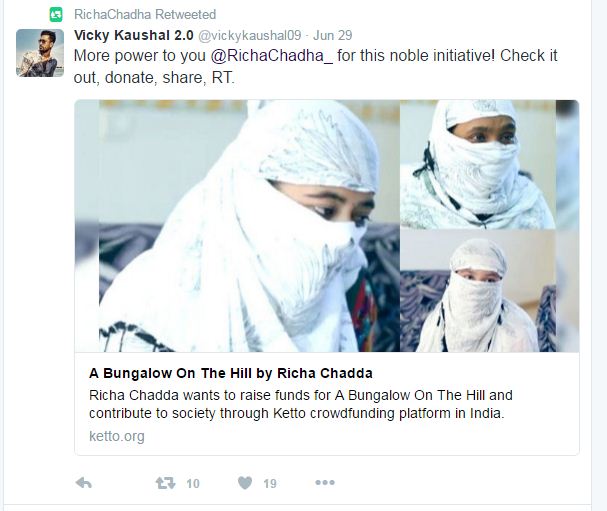Click the RichaChadha Retweeted label

click(145, 14)
